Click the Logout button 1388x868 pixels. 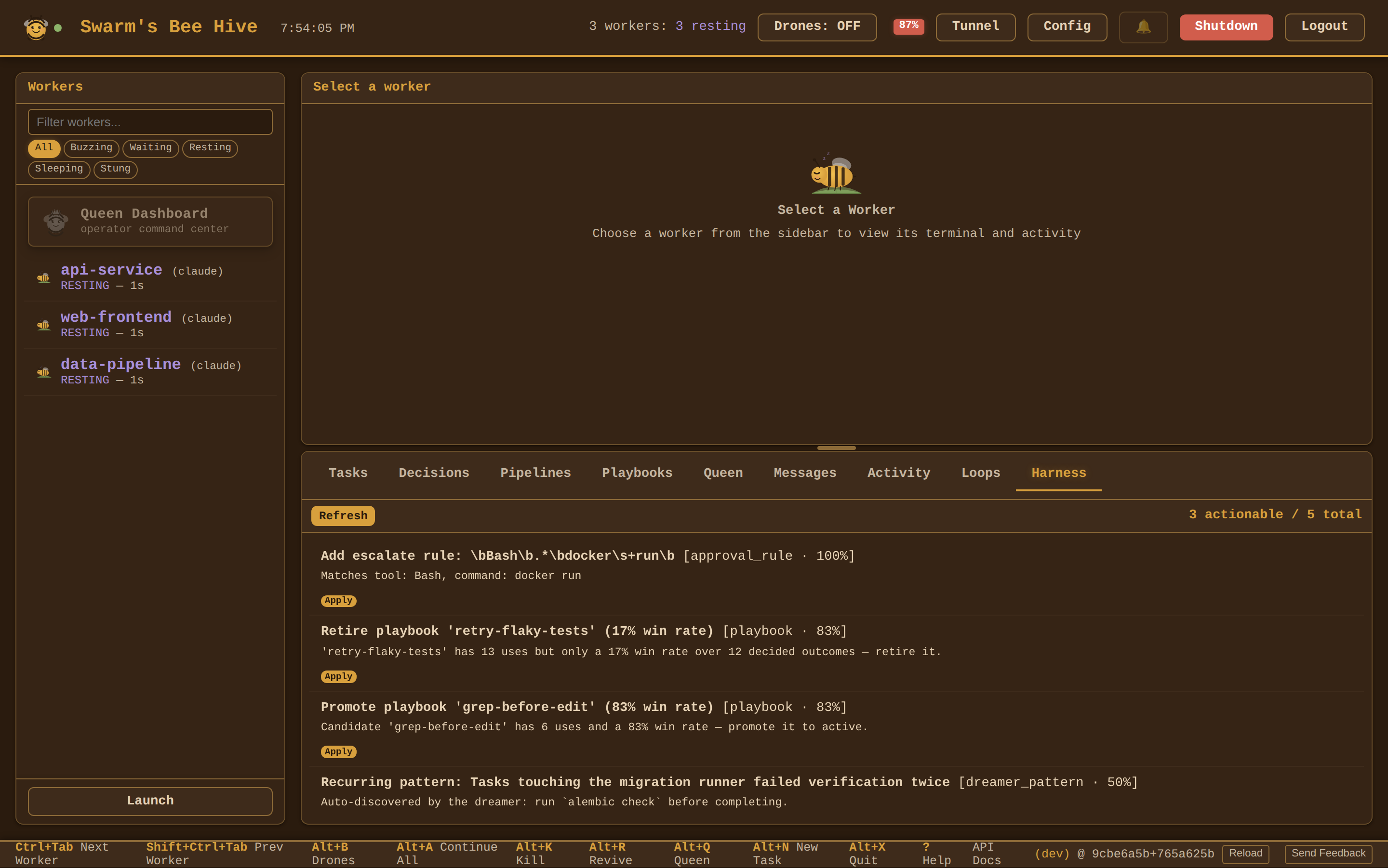click(x=1324, y=27)
